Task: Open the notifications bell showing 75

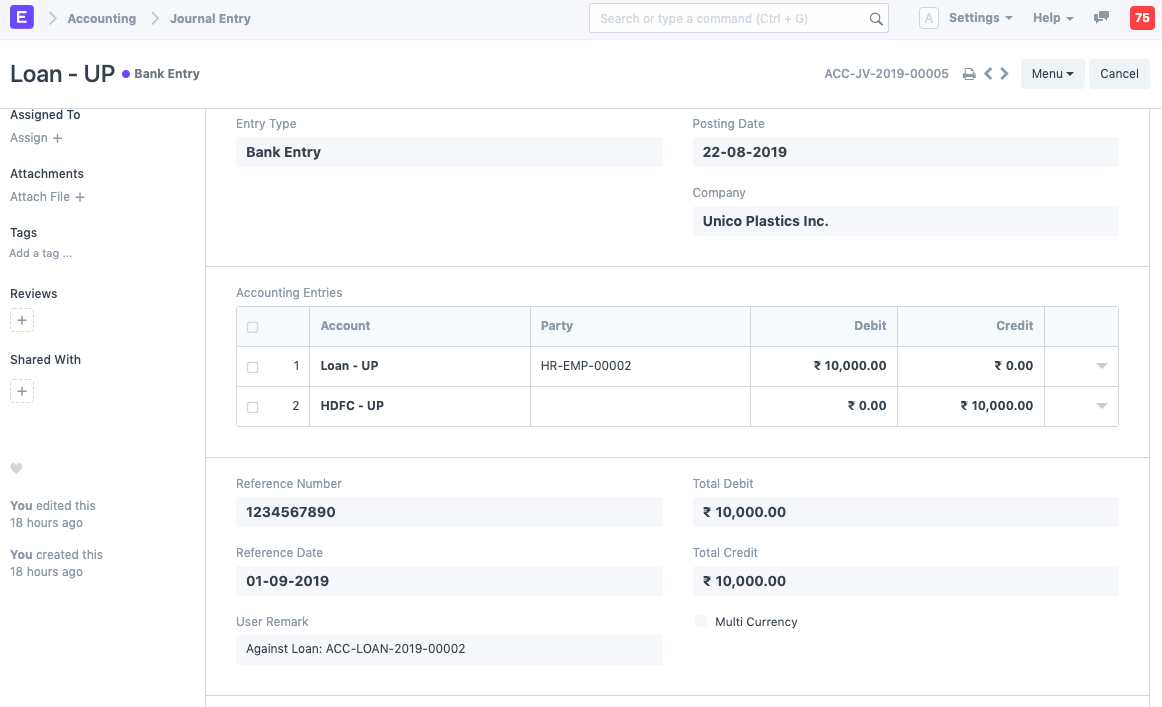Action: [1142, 17]
